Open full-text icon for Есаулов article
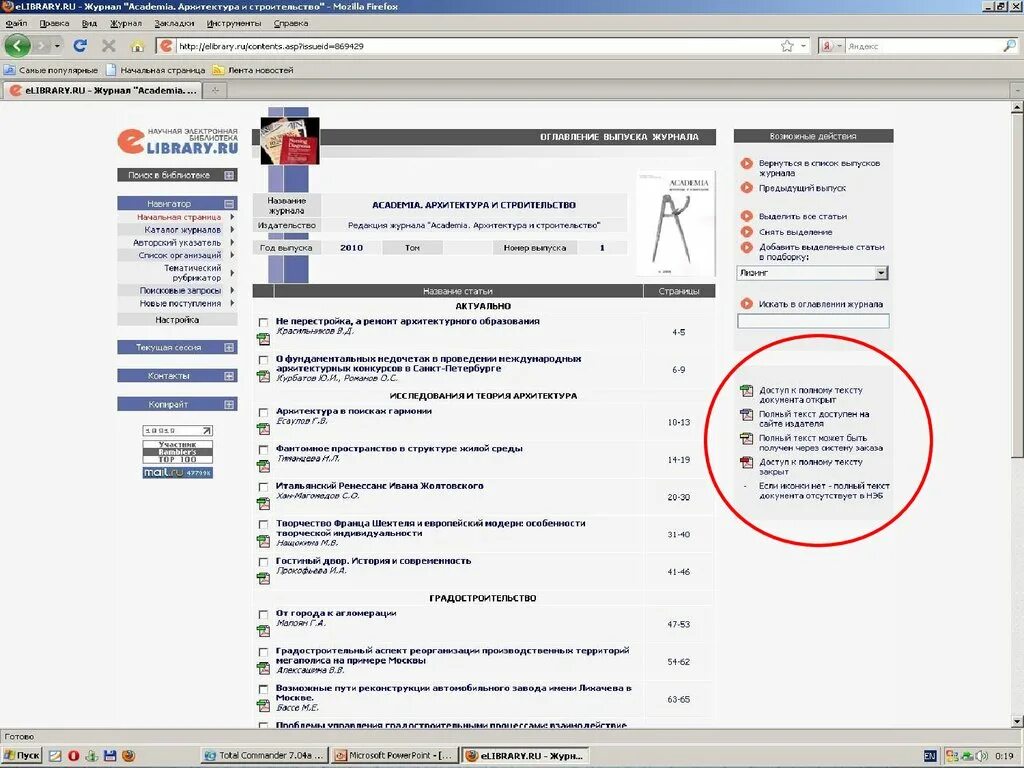1024x768 pixels. click(263, 429)
